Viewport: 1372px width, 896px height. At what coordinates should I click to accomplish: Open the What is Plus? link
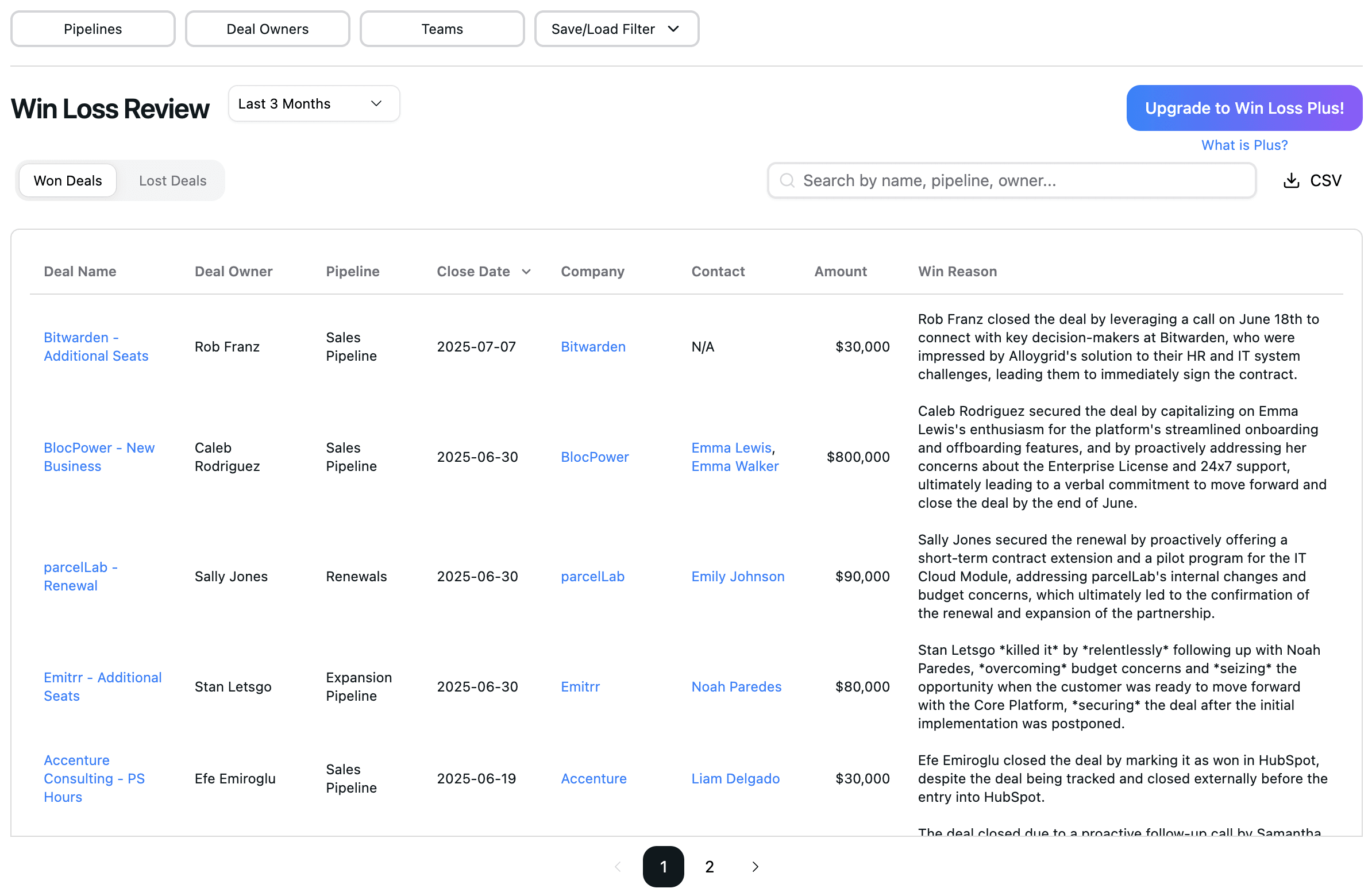1244,145
